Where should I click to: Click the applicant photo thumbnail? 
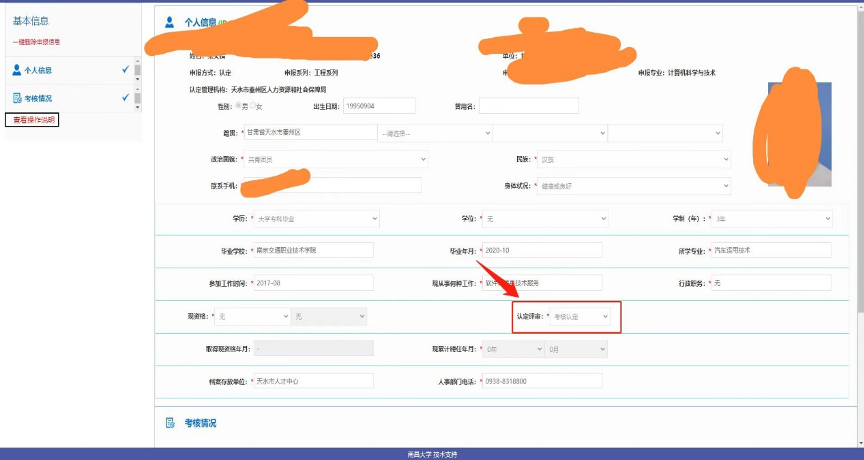click(x=796, y=135)
